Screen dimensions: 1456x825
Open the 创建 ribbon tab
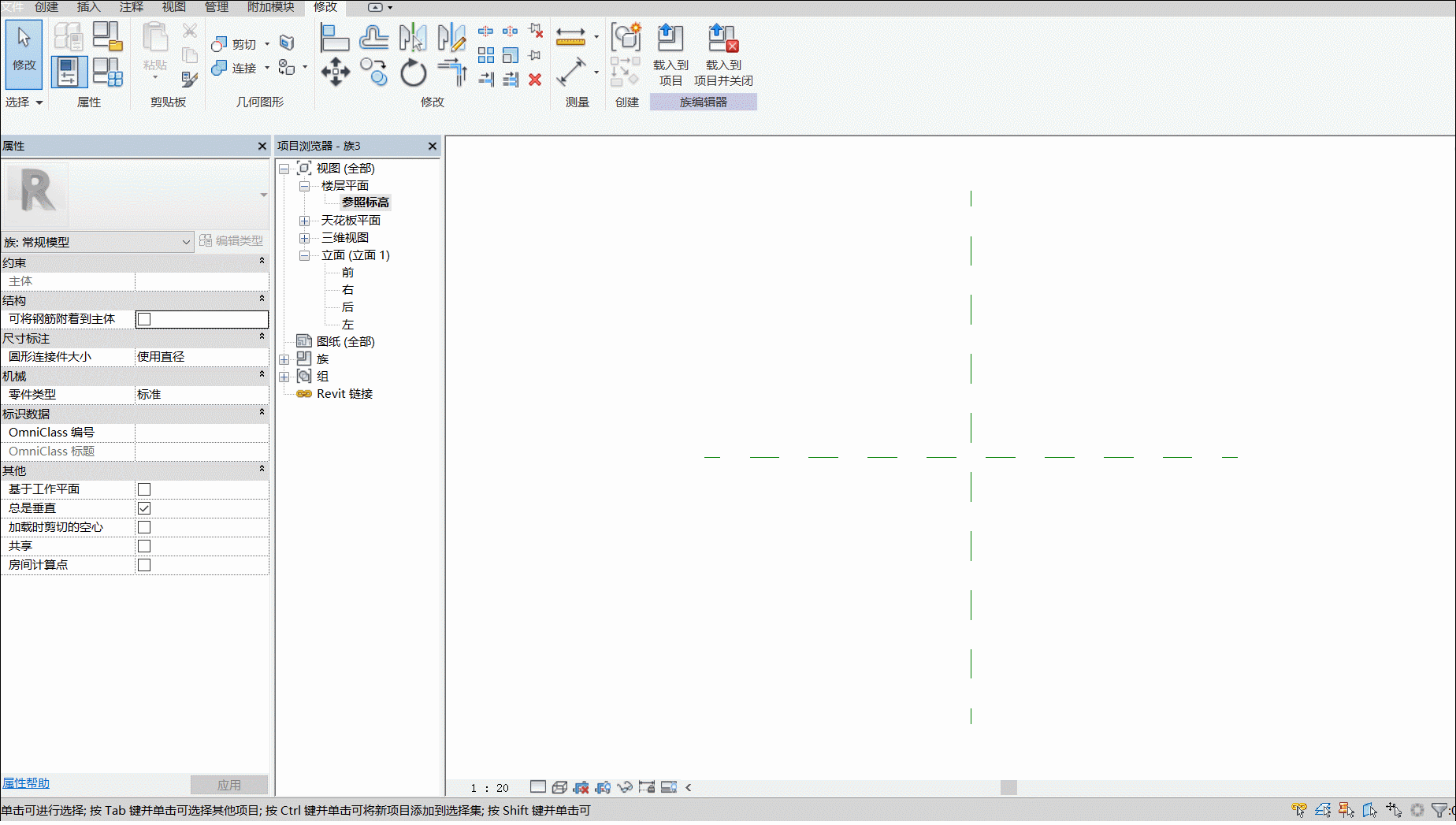pyautogui.click(x=46, y=7)
